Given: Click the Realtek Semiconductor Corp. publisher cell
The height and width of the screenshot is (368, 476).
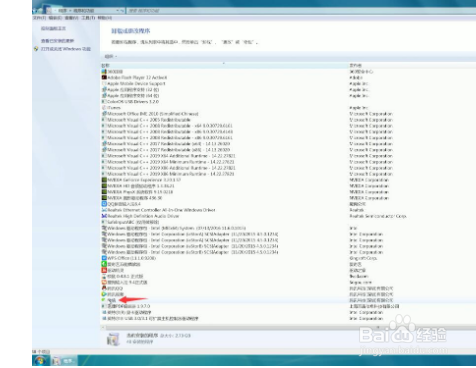Looking at the screenshot, I should [378, 216].
